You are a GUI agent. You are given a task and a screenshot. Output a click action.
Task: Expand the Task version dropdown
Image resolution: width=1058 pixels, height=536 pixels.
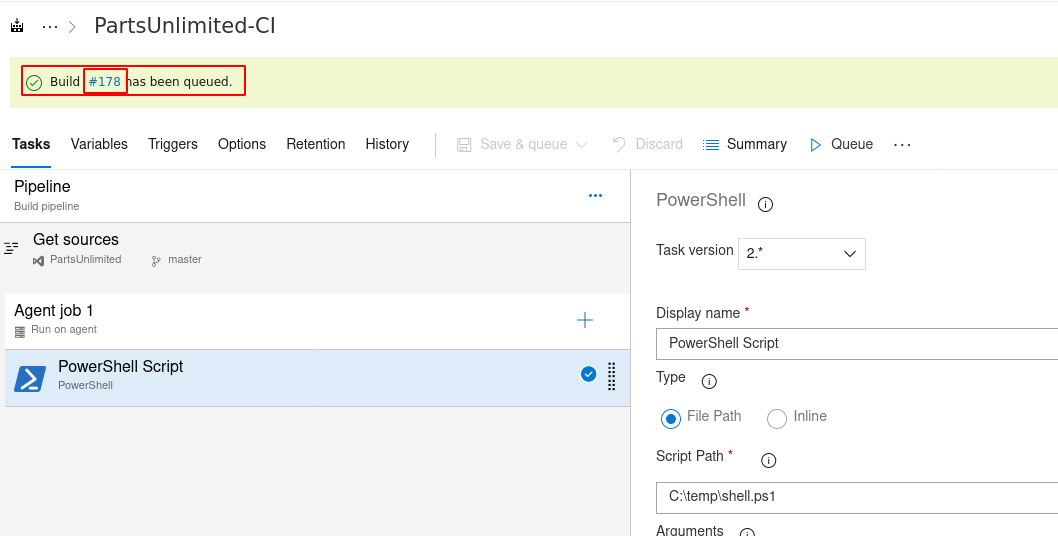pyautogui.click(x=801, y=254)
